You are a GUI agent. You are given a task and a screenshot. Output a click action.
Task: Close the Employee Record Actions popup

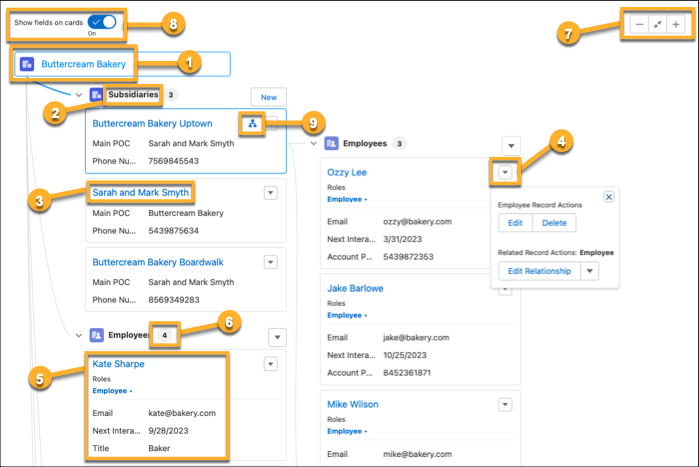pos(609,198)
